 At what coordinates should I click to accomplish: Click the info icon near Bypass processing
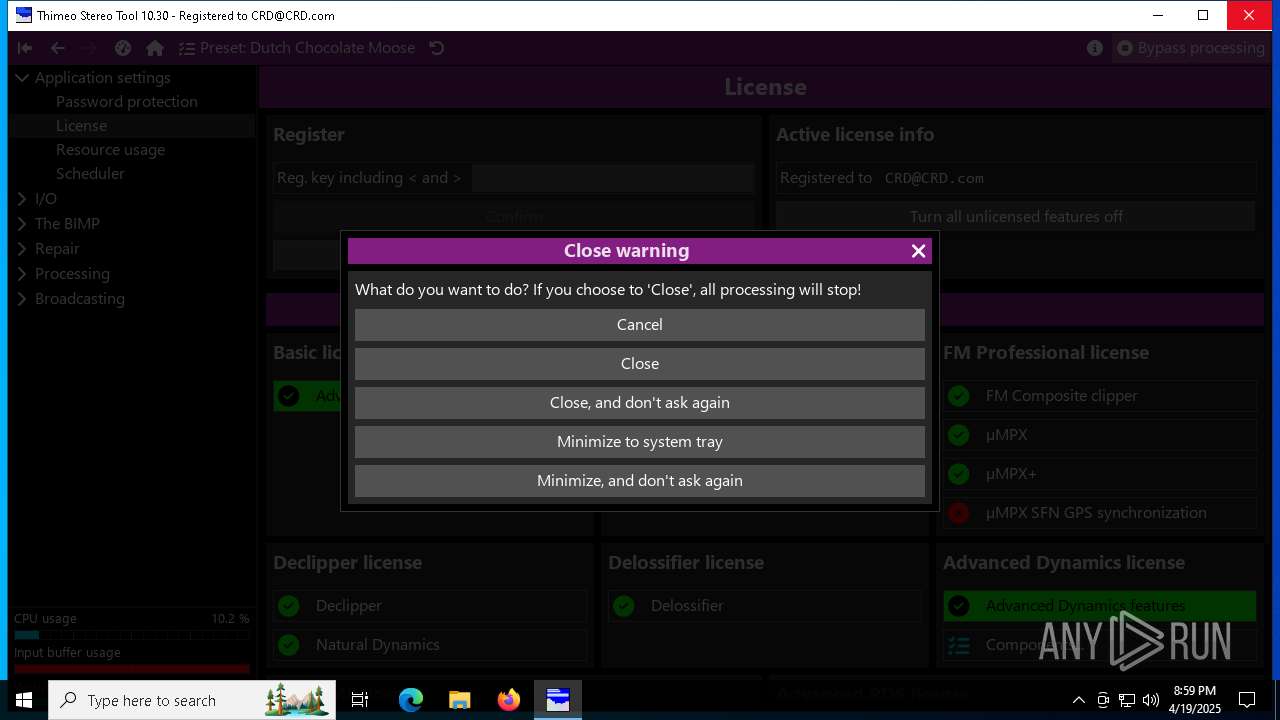click(1095, 48)
